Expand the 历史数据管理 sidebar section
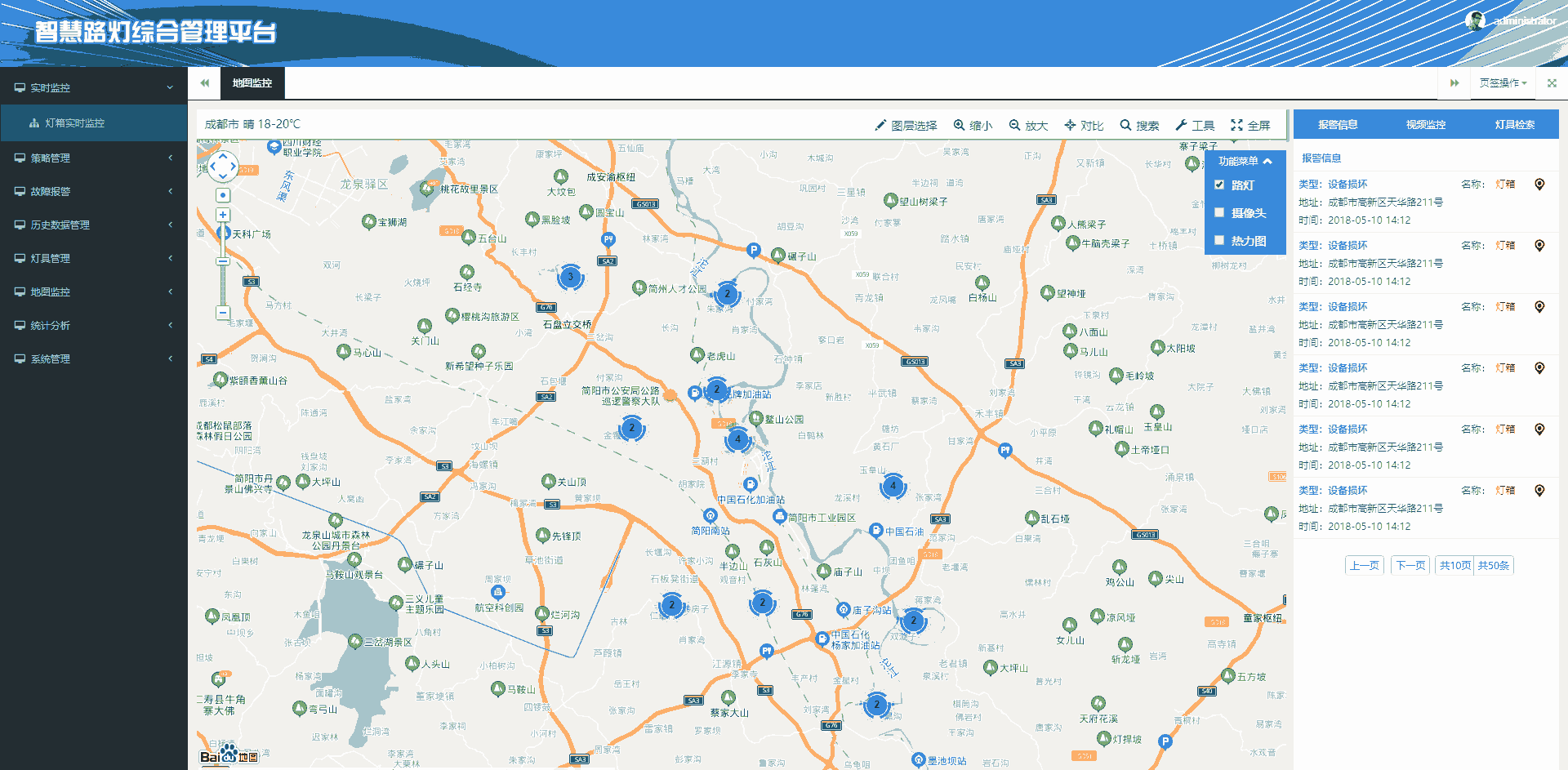This screenshot has height=770, width=1568. [x=94, y=225]
